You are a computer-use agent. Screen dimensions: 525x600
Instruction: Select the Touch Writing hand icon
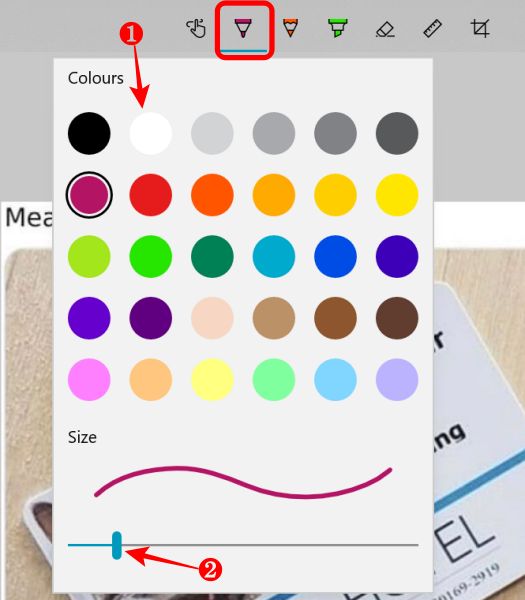coord(196,29)
